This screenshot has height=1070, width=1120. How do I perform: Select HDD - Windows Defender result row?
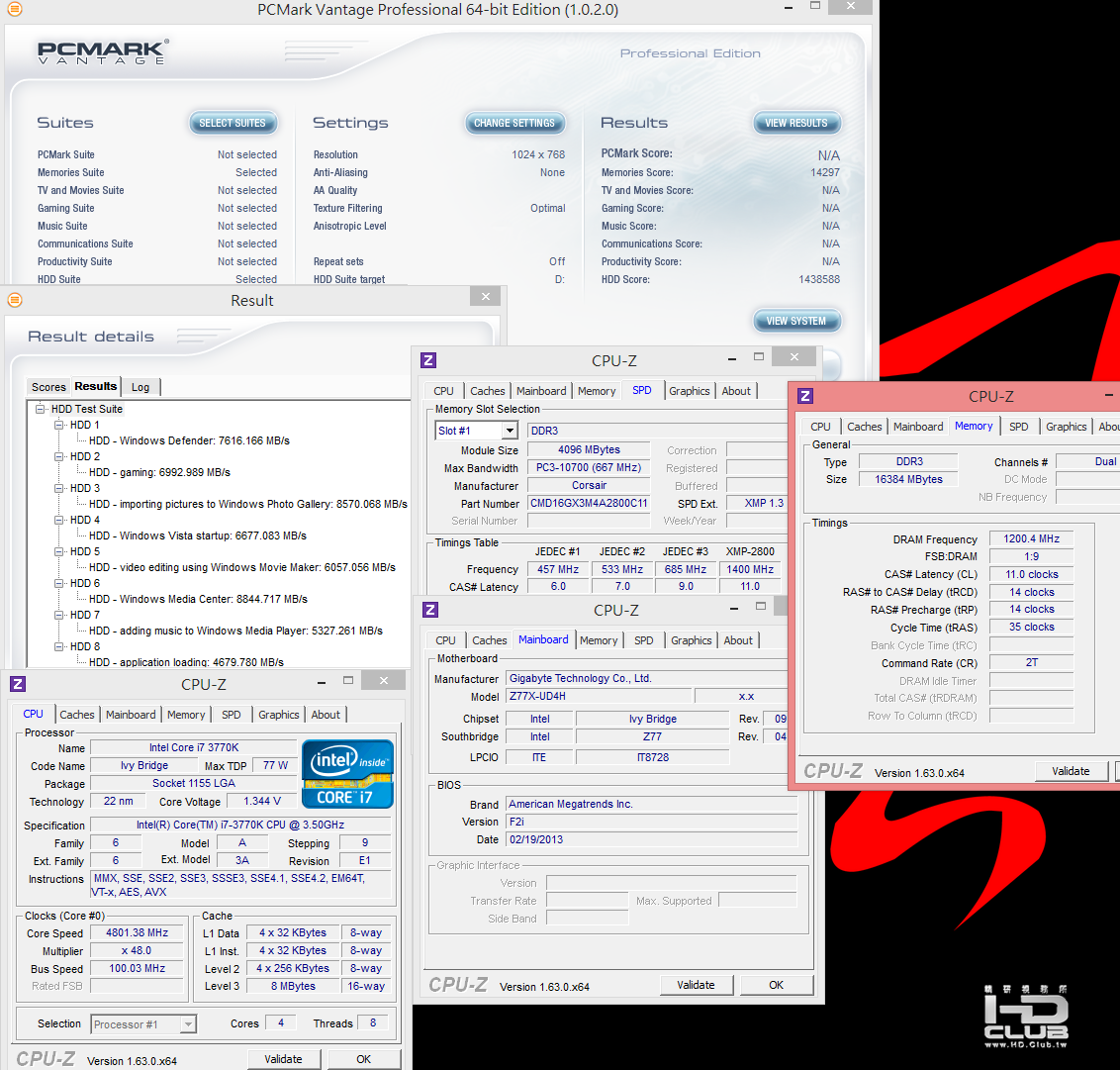pyautogui.click(x=189, y=440)
